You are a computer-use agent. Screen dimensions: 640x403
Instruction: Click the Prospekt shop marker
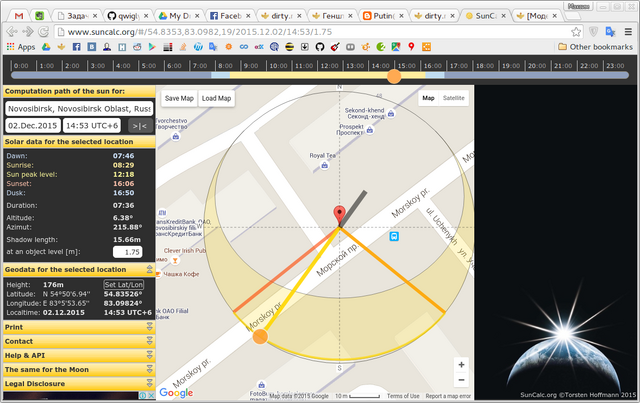click(x=370, y=130)
